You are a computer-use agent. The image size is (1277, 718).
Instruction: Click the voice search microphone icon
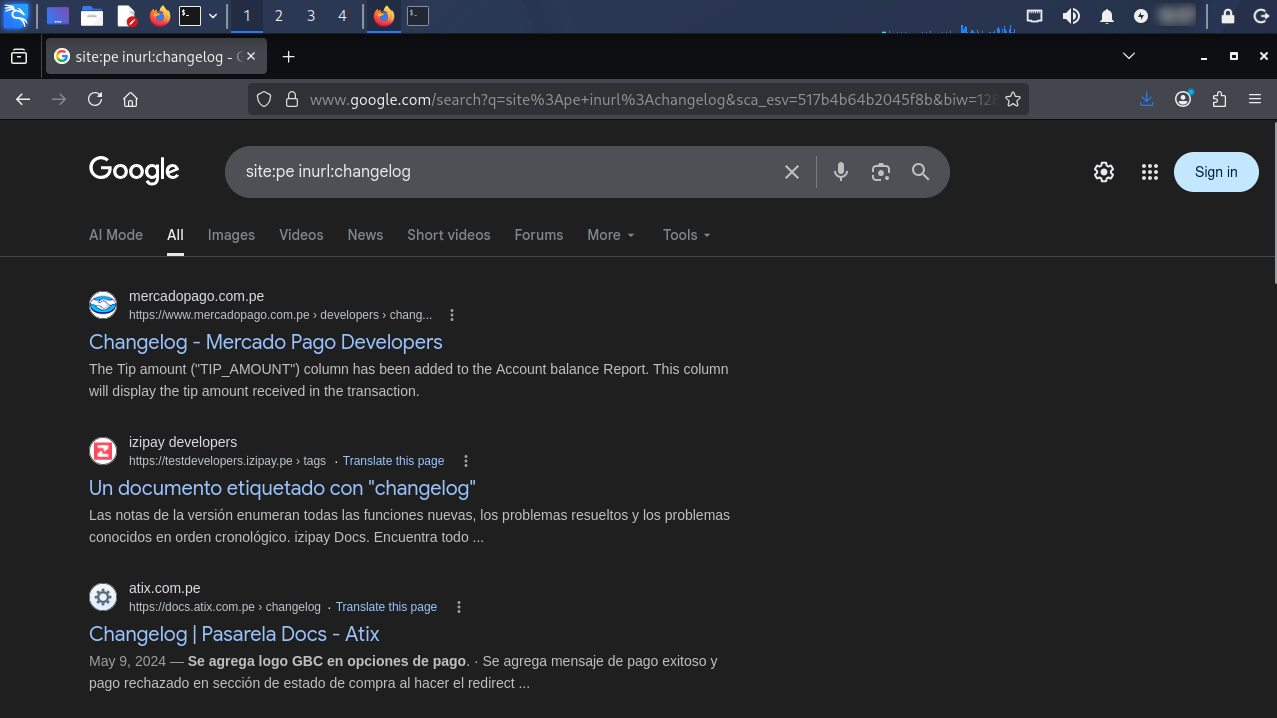tap(841, 172)
